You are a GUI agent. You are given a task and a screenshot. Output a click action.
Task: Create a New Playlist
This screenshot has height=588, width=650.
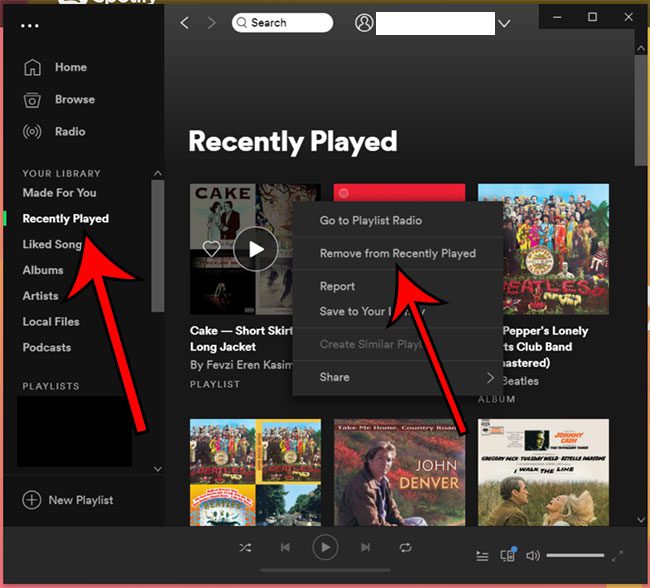click(x=68, y=500)
